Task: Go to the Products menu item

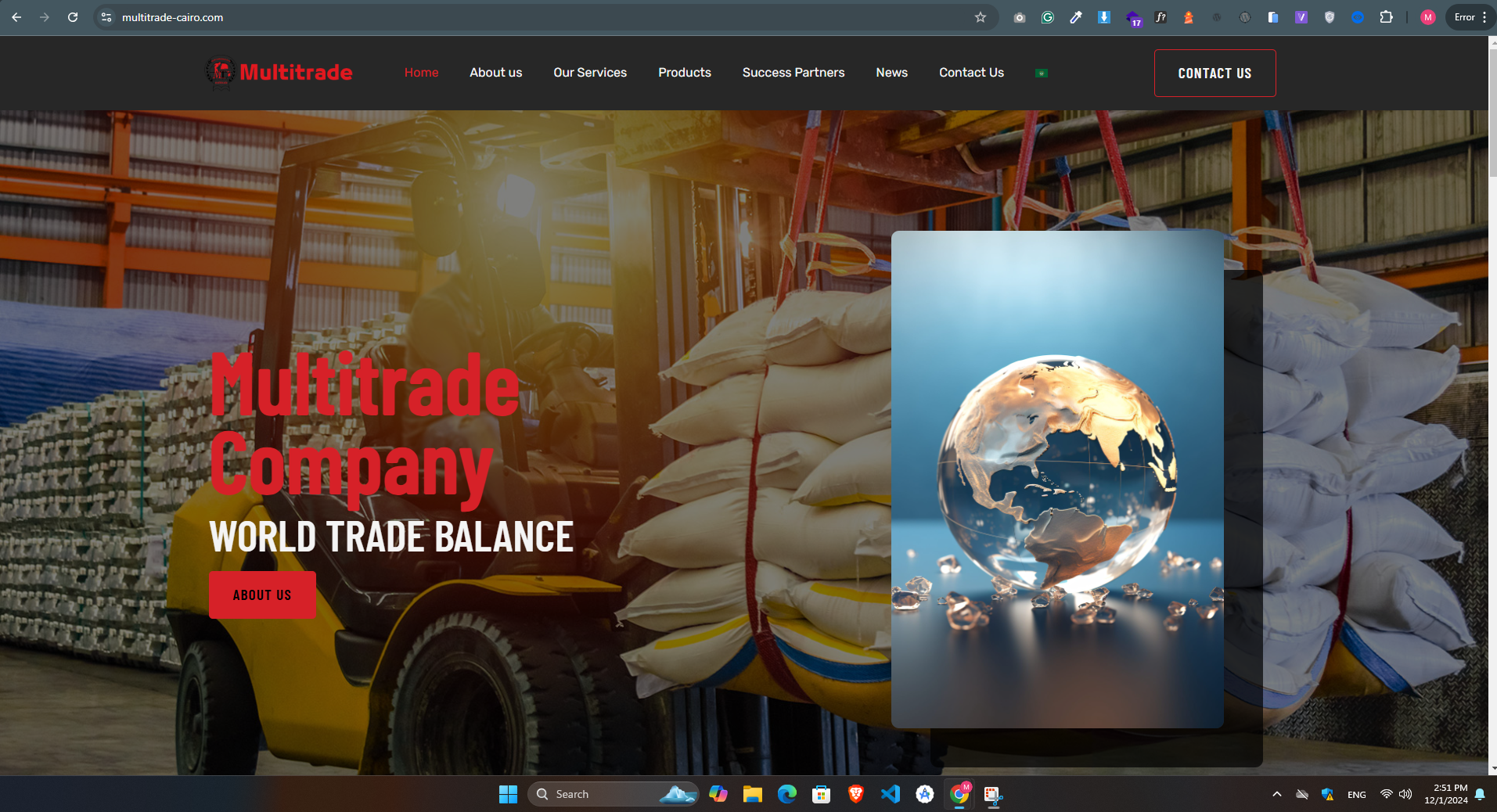Action: click(684, 73)
